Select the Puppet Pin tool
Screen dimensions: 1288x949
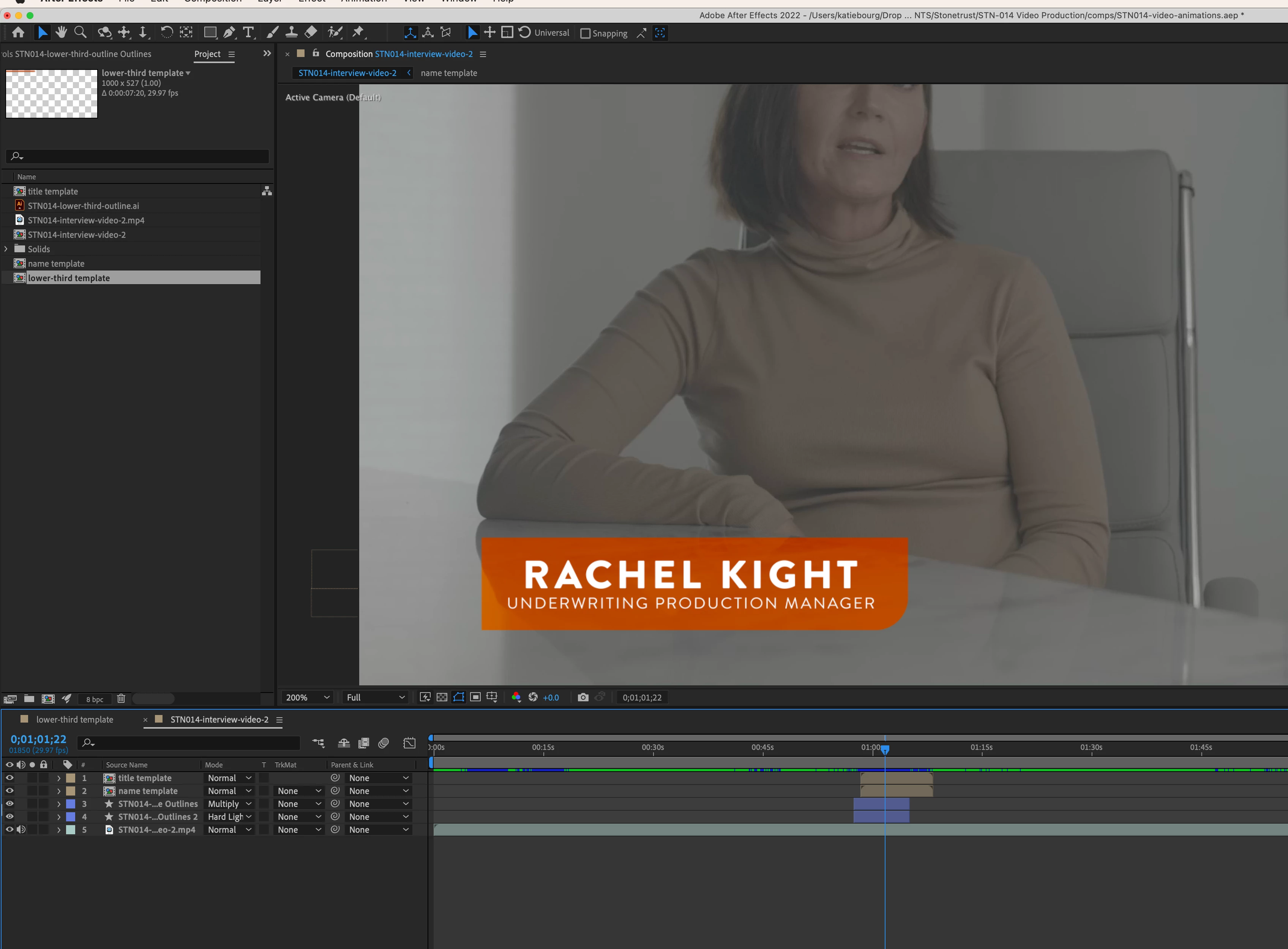(358, 33)
